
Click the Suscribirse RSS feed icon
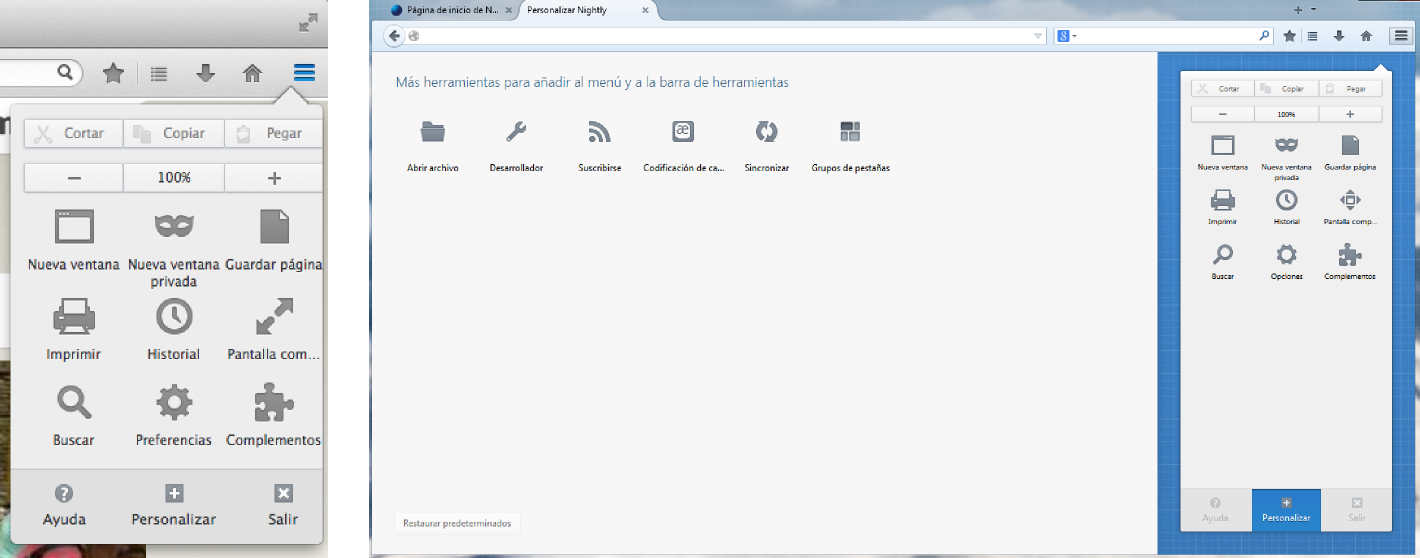[599, 132]
